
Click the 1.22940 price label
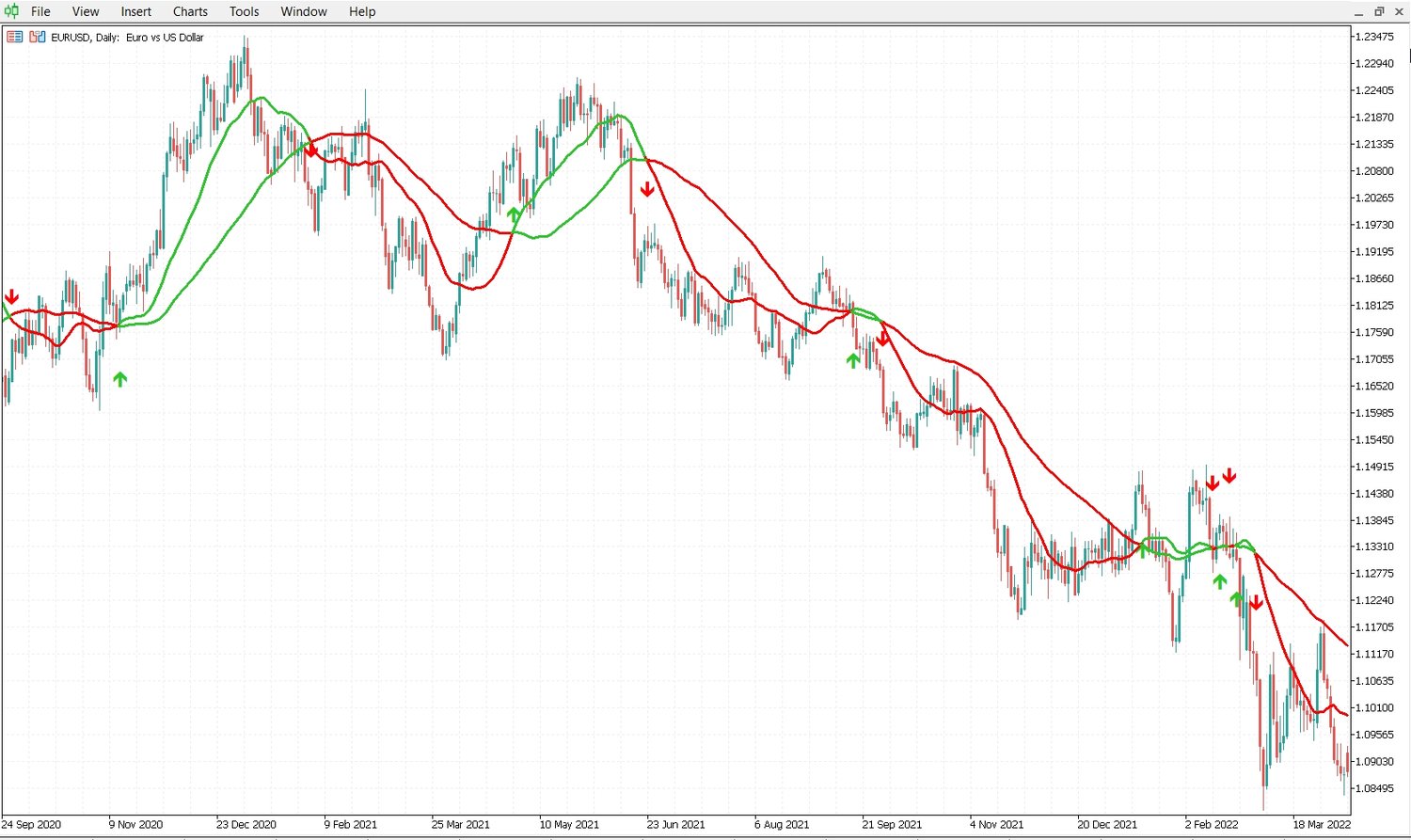tap(1375, 64)
